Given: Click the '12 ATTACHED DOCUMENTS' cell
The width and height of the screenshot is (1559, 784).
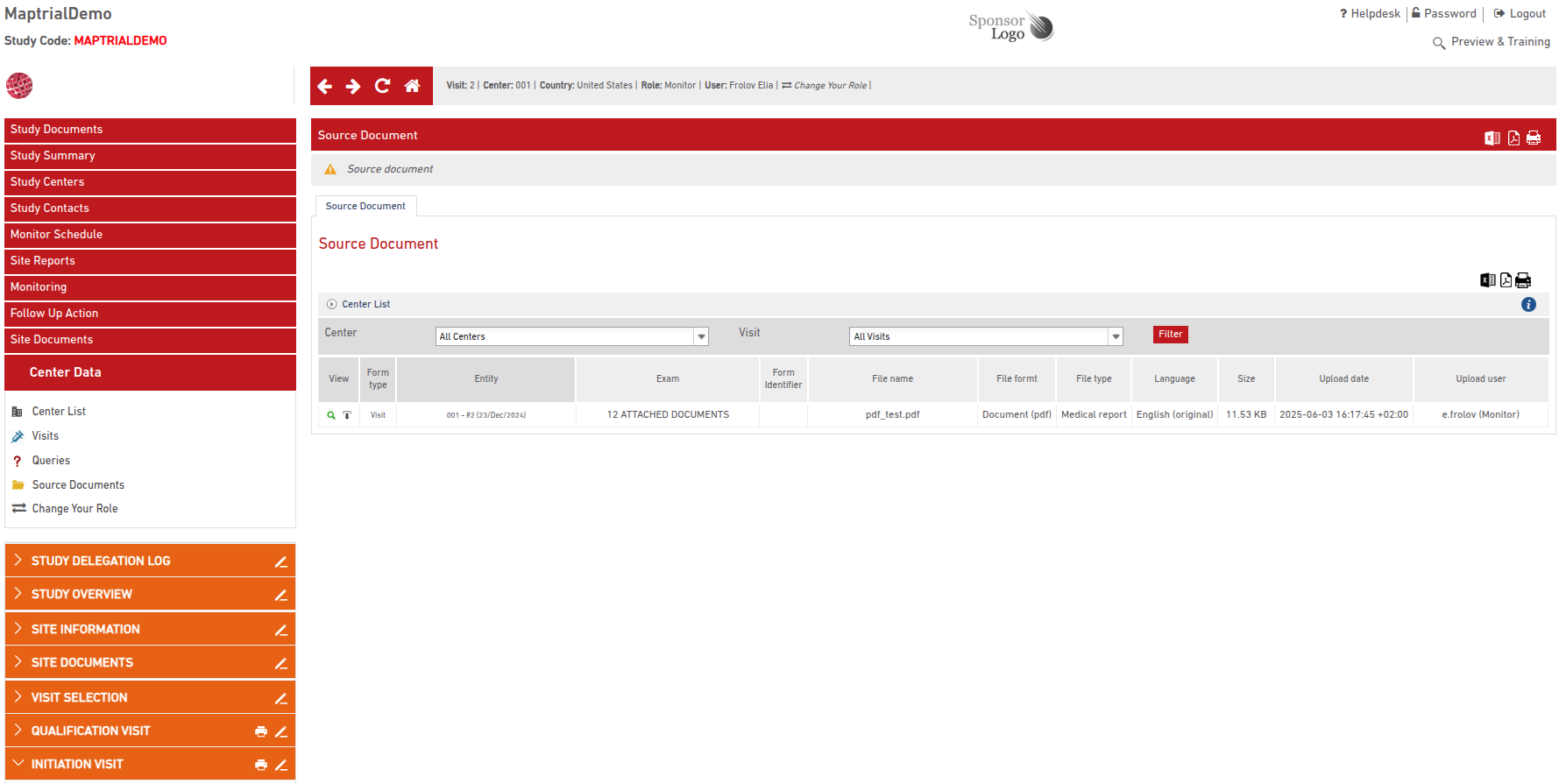Looking at the screenshot, I should tap(668, 415).
